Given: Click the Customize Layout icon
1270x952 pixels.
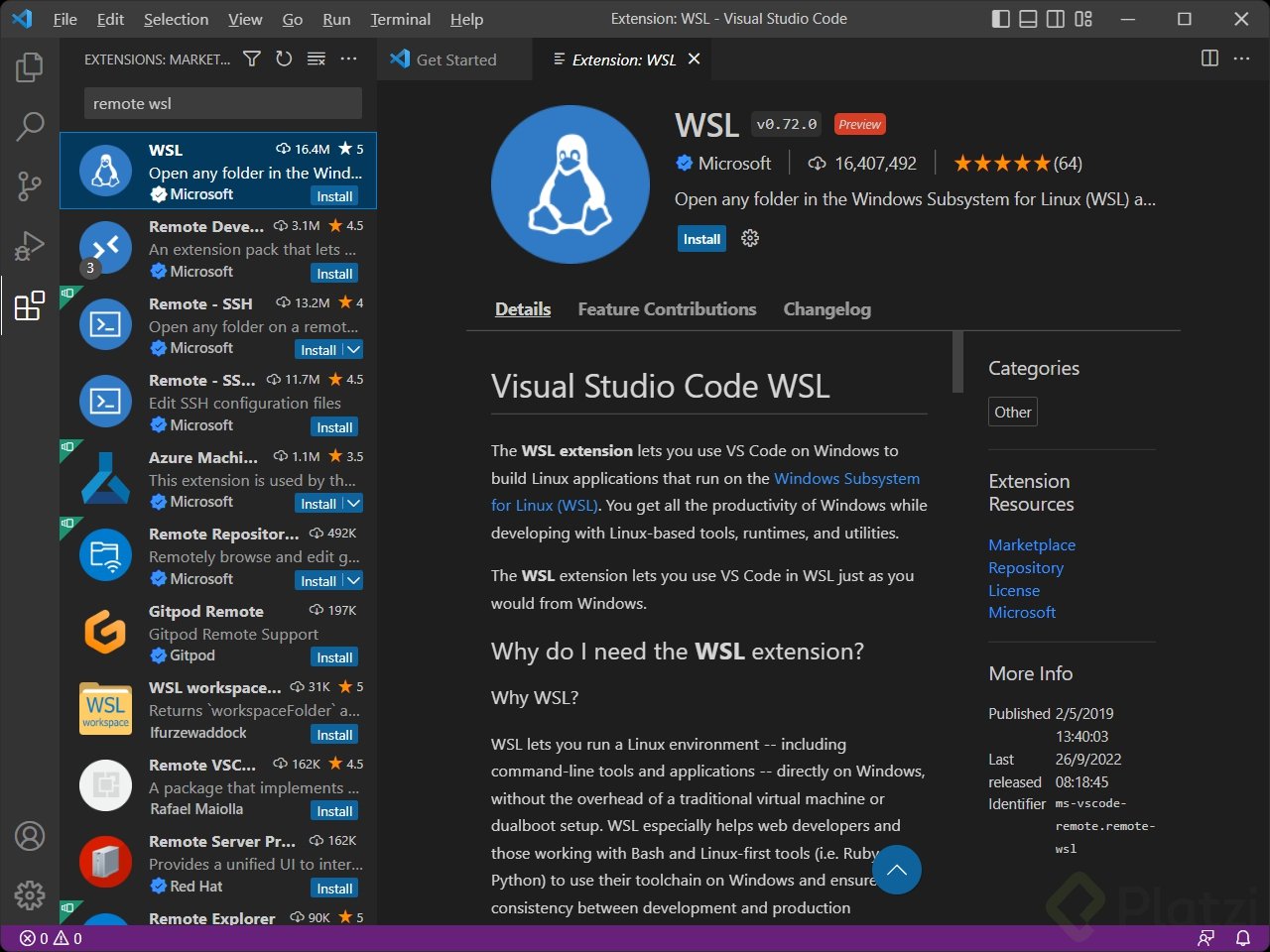Looking at the screenshot, I should (1083, 19).
